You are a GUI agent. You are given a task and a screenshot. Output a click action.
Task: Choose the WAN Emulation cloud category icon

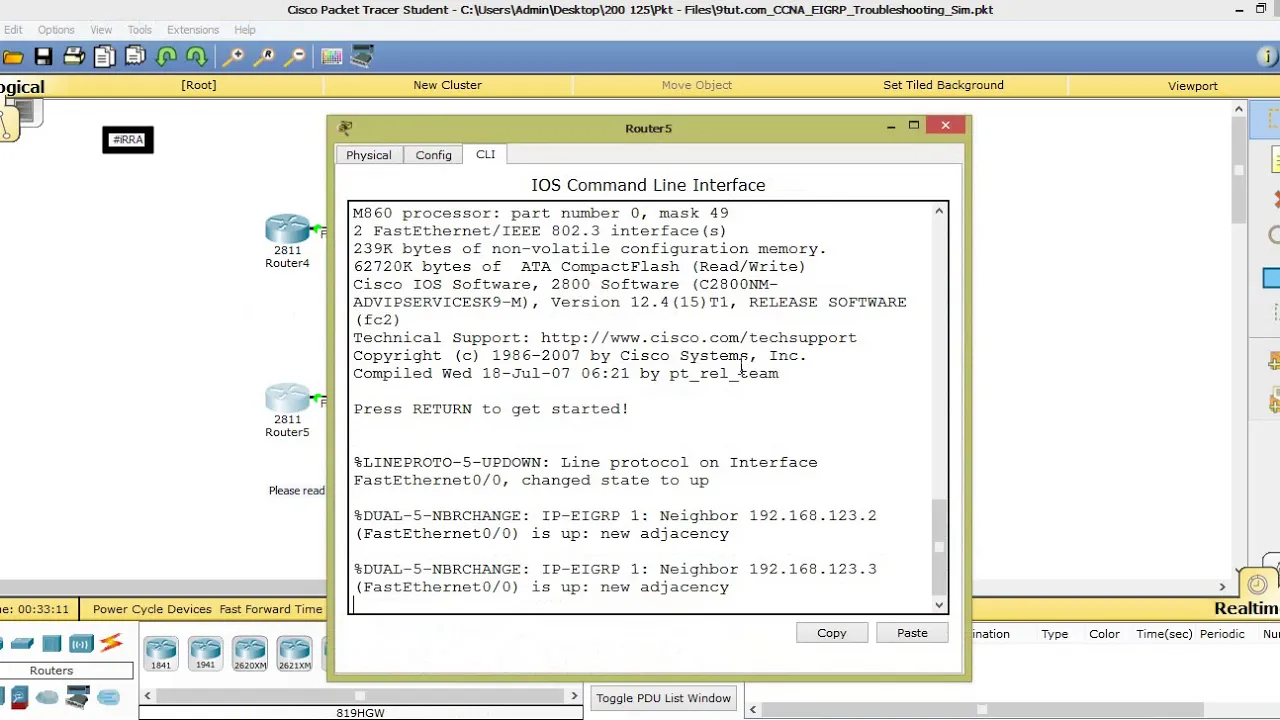(47, 697)
